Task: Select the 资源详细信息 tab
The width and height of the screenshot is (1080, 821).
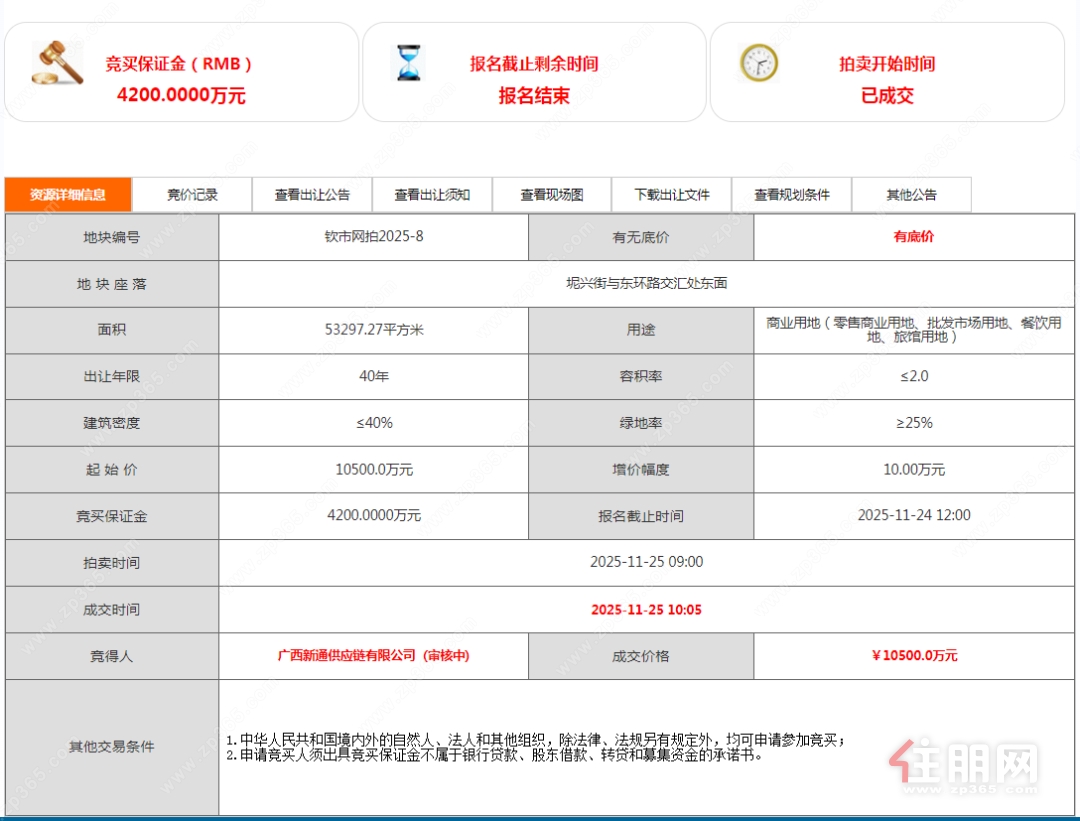Action: 68,195
